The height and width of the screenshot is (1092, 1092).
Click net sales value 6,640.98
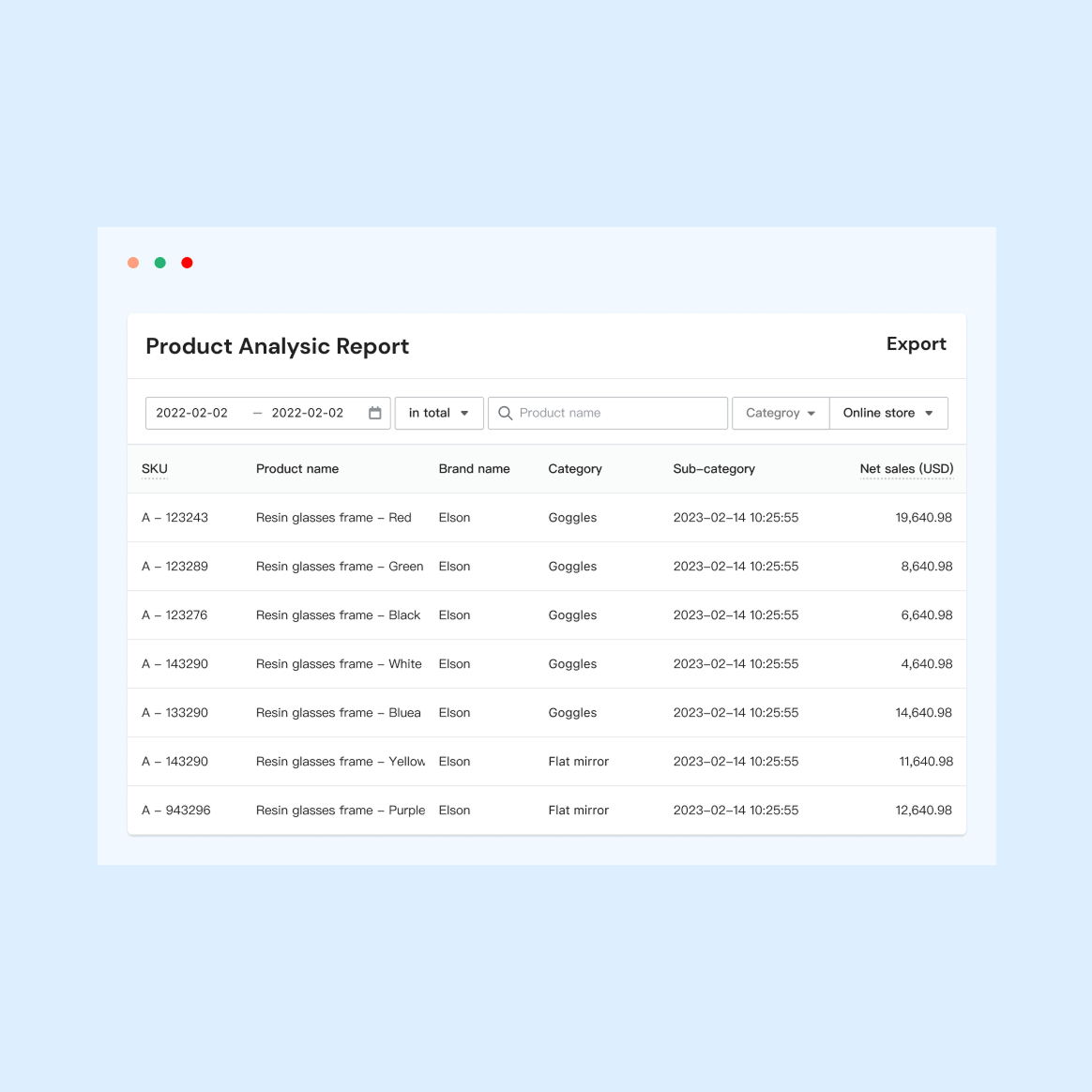(x=926, y=614)
